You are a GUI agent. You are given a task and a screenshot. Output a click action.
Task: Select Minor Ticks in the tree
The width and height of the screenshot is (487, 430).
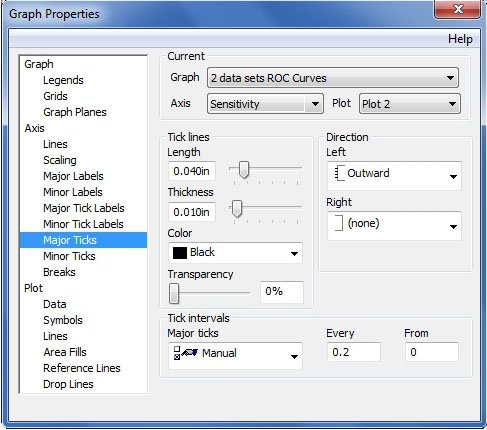pyautogui.click(x=69, y=256)
